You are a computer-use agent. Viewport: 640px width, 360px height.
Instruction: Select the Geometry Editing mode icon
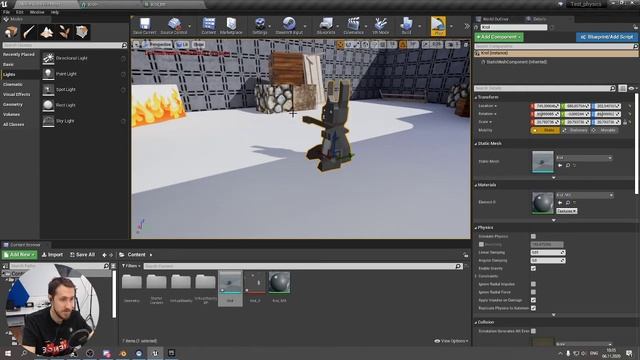82,32
